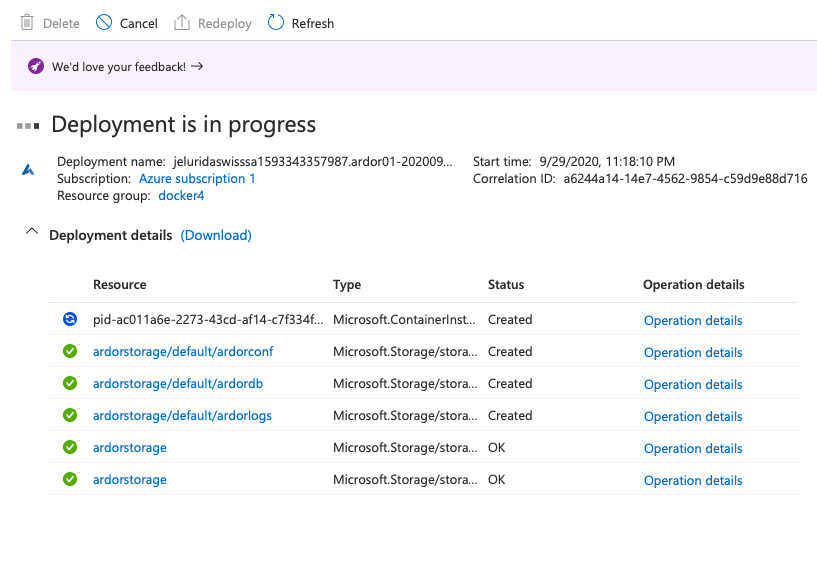
Task: Click the Cancel circle-slash icon
Action: pyautogui.click(x=104, y=22)
